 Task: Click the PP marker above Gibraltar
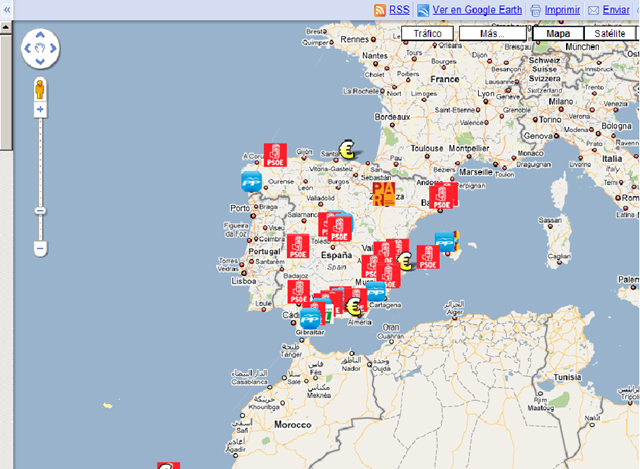point(310,318)
